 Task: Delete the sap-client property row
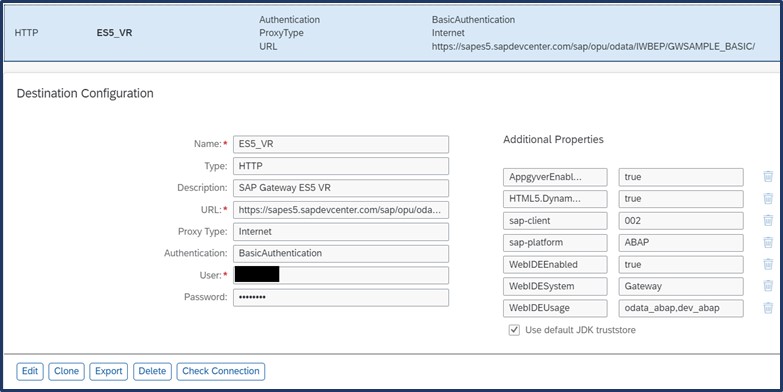[768, 220]
